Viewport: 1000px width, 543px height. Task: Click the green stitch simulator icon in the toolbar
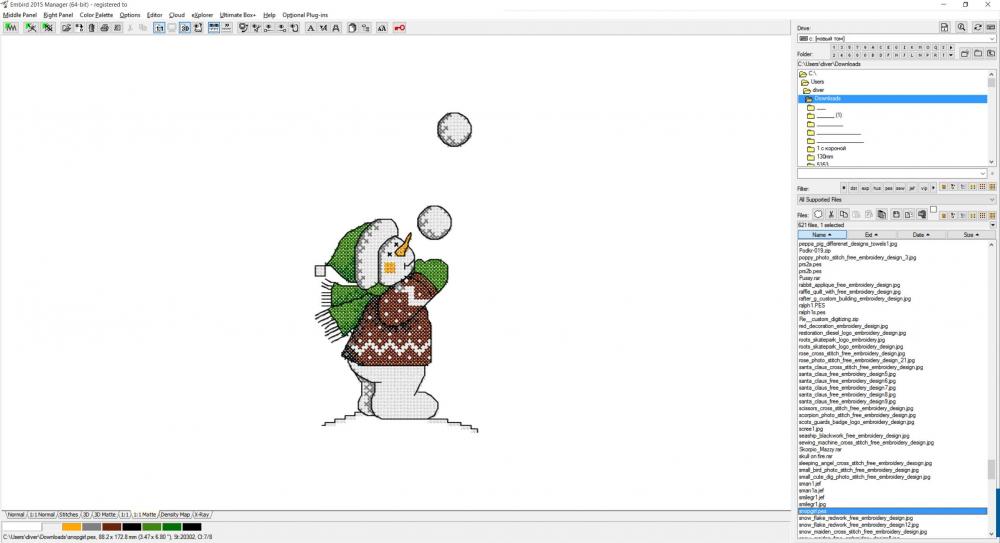tap(11, 27)
